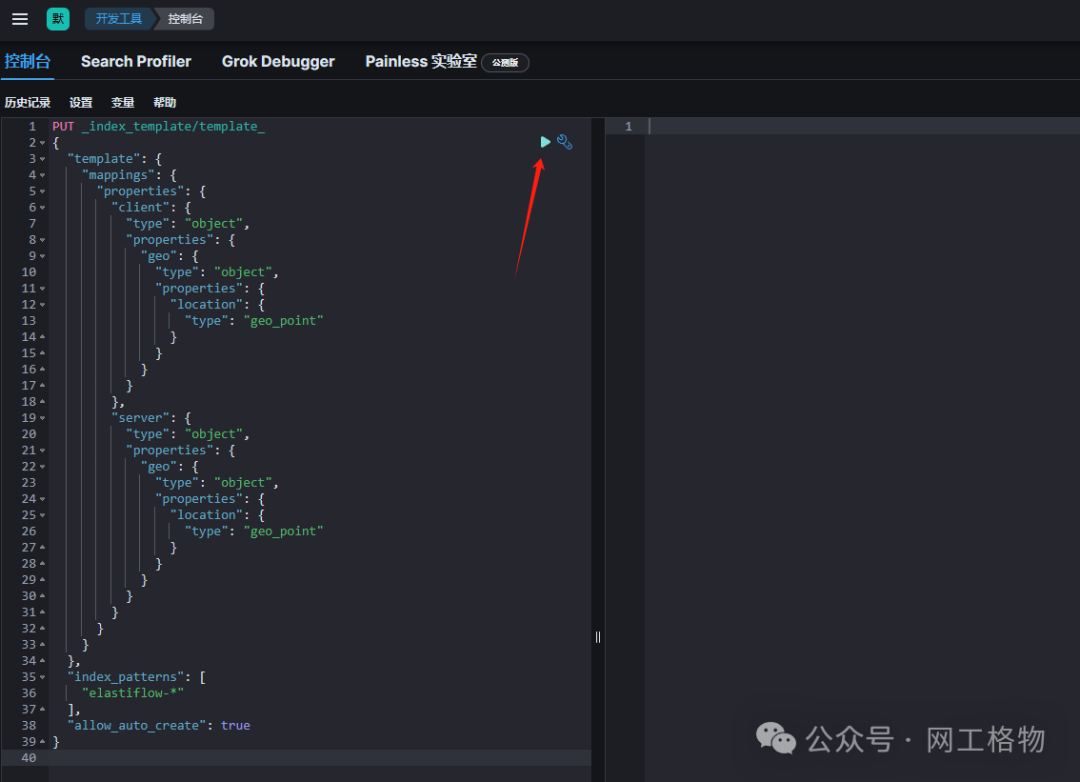Click the true value on line 38
This screenshot has width=1080, height=782.
pos(236,726)
